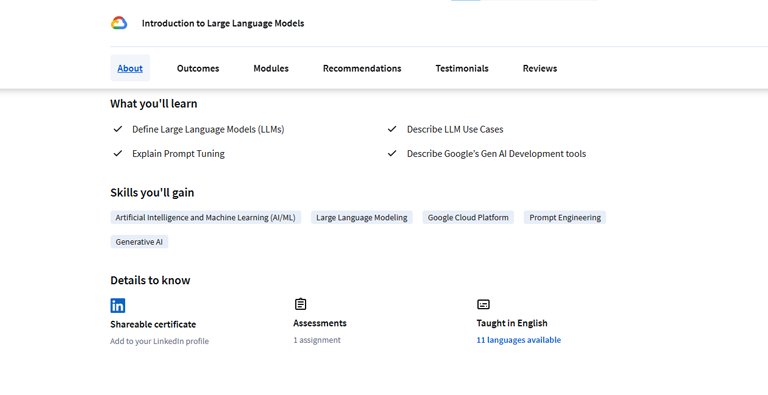768x395 pixels.
Task: Click checkmark beside Define Large Language Models
Action: click(118, 129)
